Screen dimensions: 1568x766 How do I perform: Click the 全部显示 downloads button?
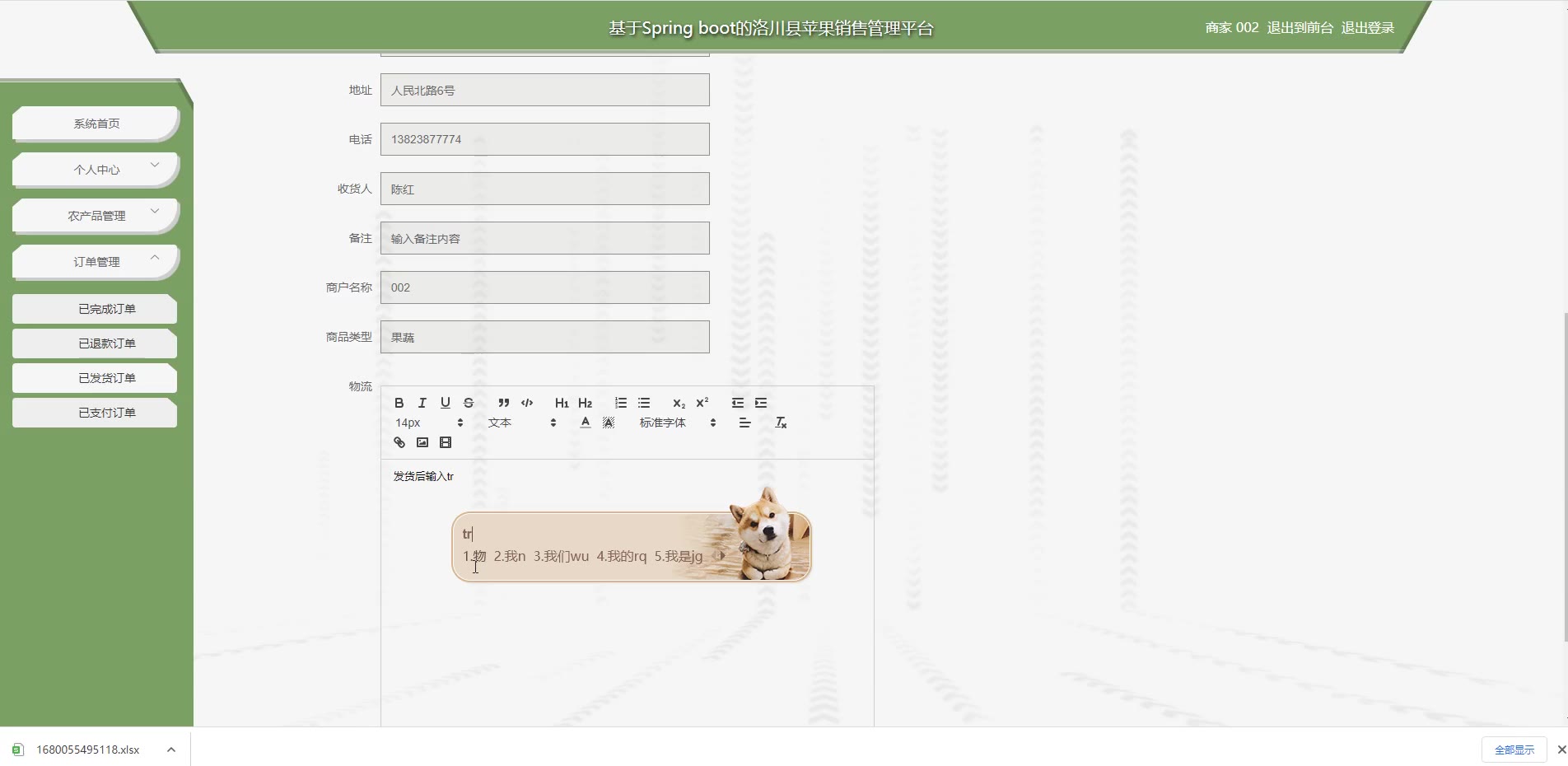(1514, 750)
